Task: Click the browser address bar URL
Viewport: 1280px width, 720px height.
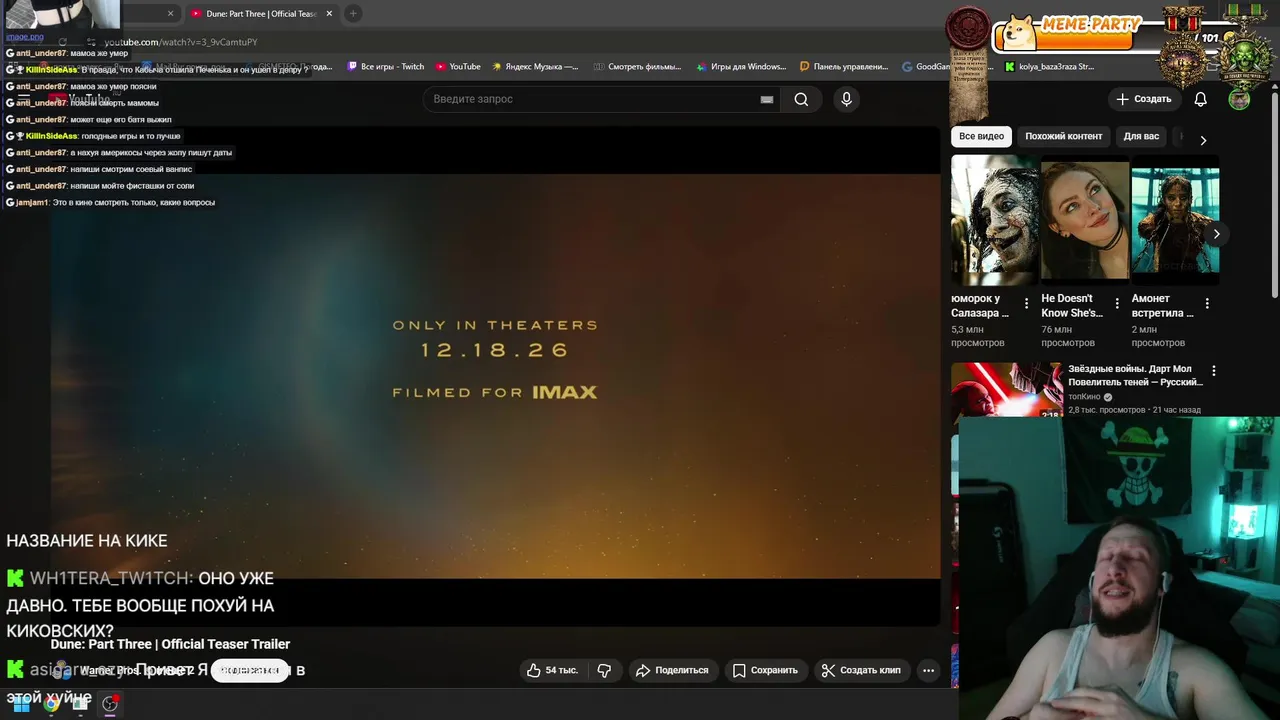Action: point(181,42)
